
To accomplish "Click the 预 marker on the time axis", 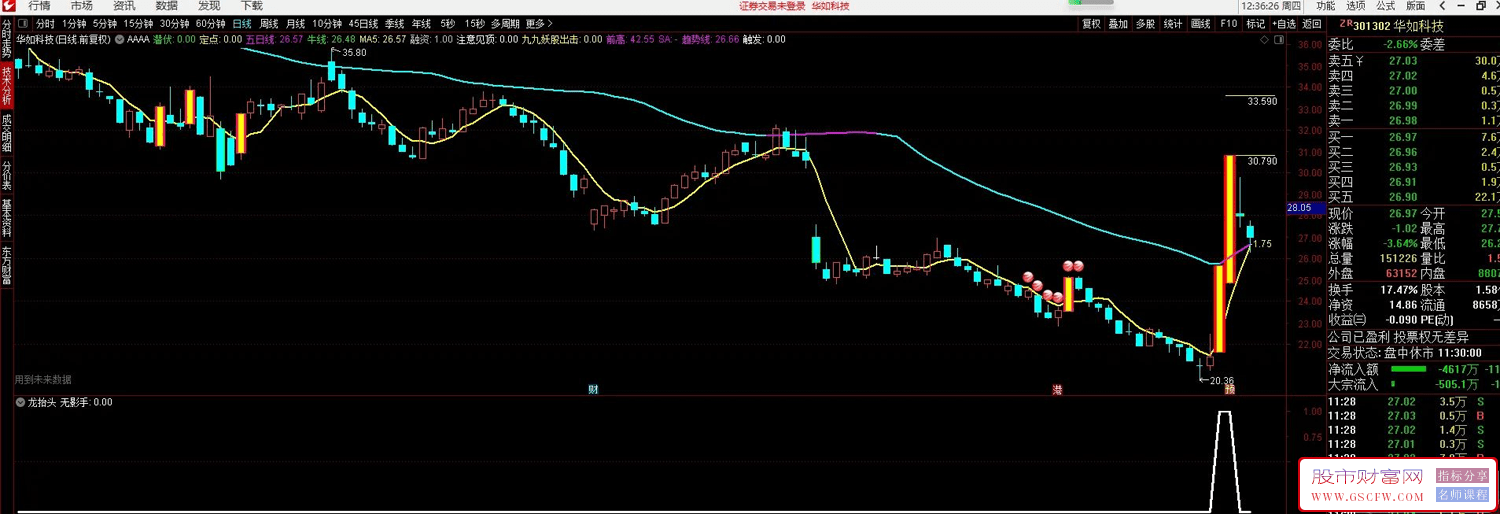I will 1230,389.
